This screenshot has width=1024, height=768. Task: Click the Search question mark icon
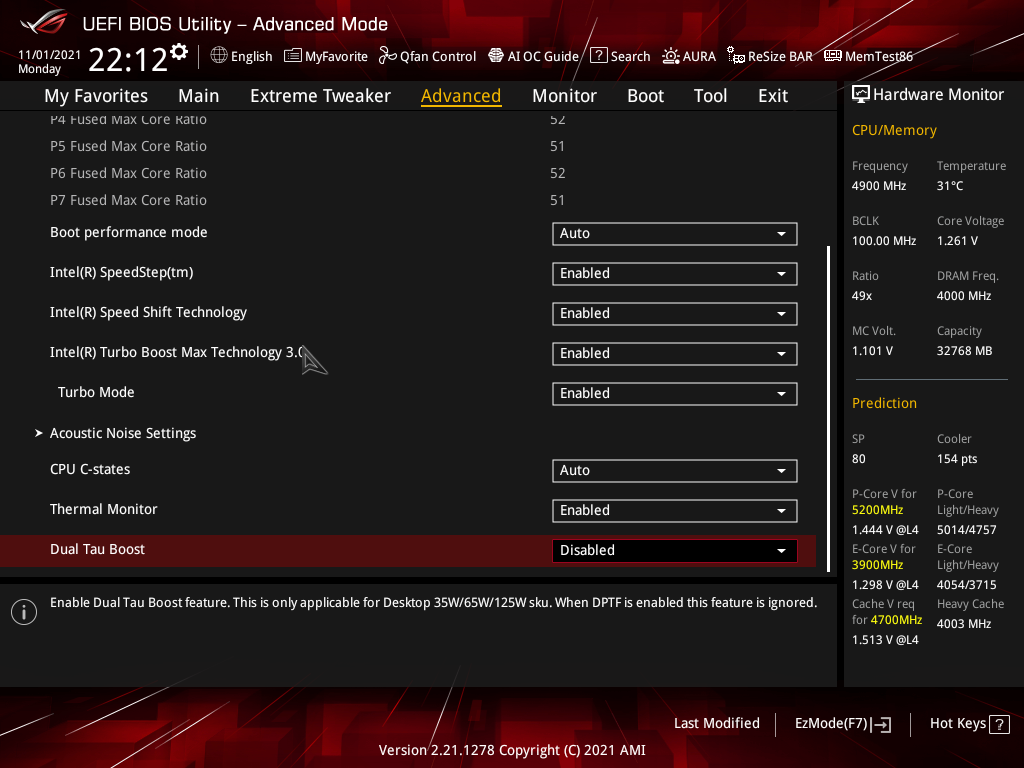pyautogui.click(x=599, y=56)
